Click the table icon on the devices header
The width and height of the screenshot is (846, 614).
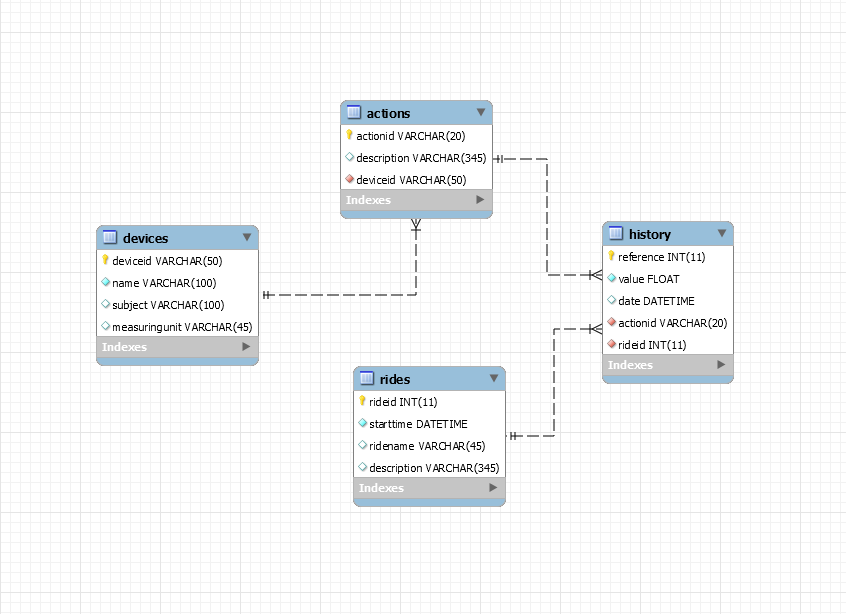coord(112,238)
